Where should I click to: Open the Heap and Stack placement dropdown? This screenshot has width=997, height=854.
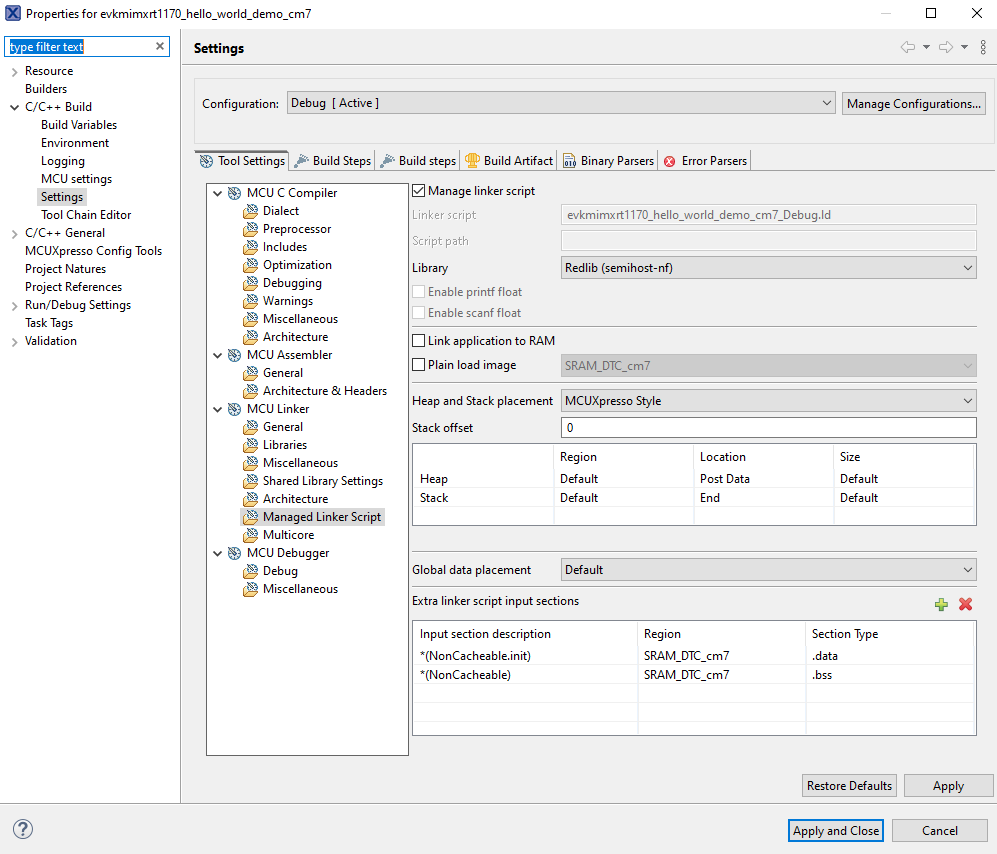point(966,399)
